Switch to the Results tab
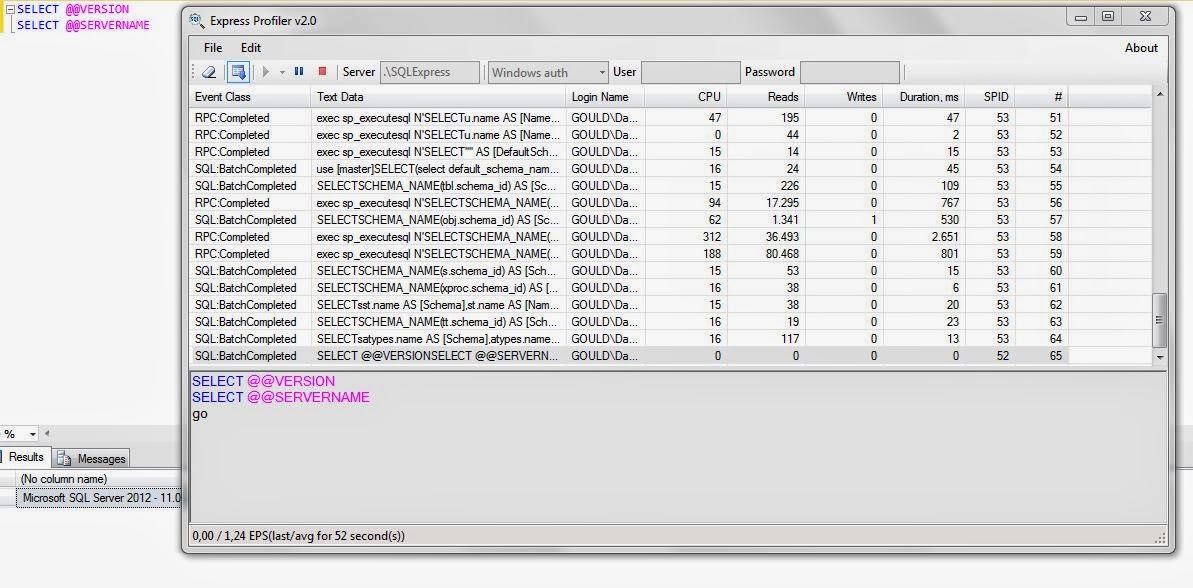1193x588 pixels. [x=25, y=458]
